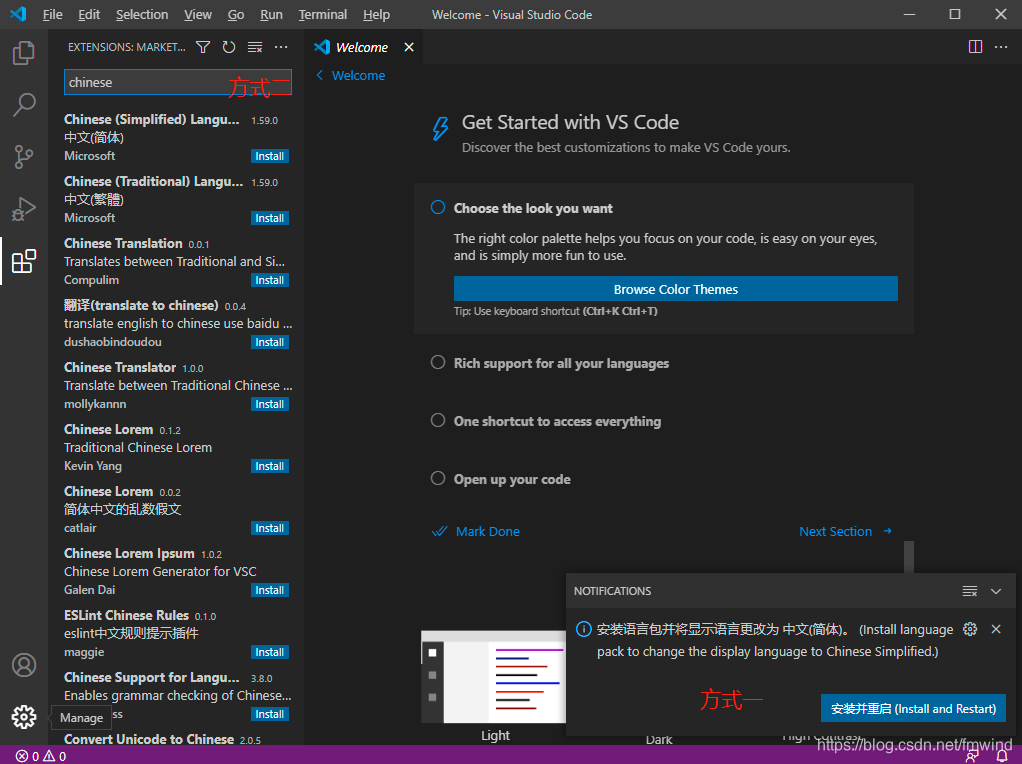Install Chinese Lorem by catlair
1022x764 pixels.
(269, 528)
